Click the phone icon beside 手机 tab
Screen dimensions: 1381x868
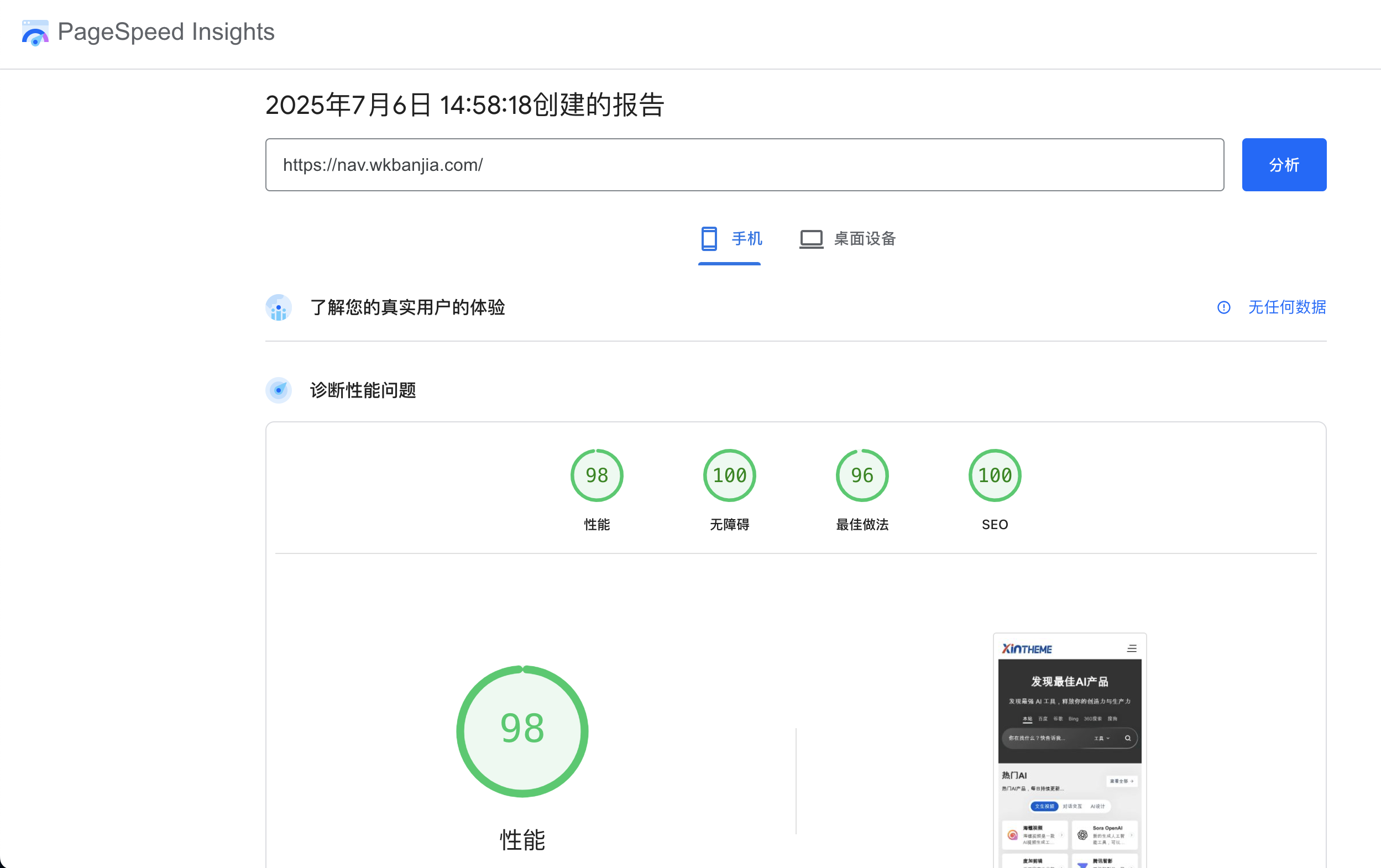[x=709, y=239]
